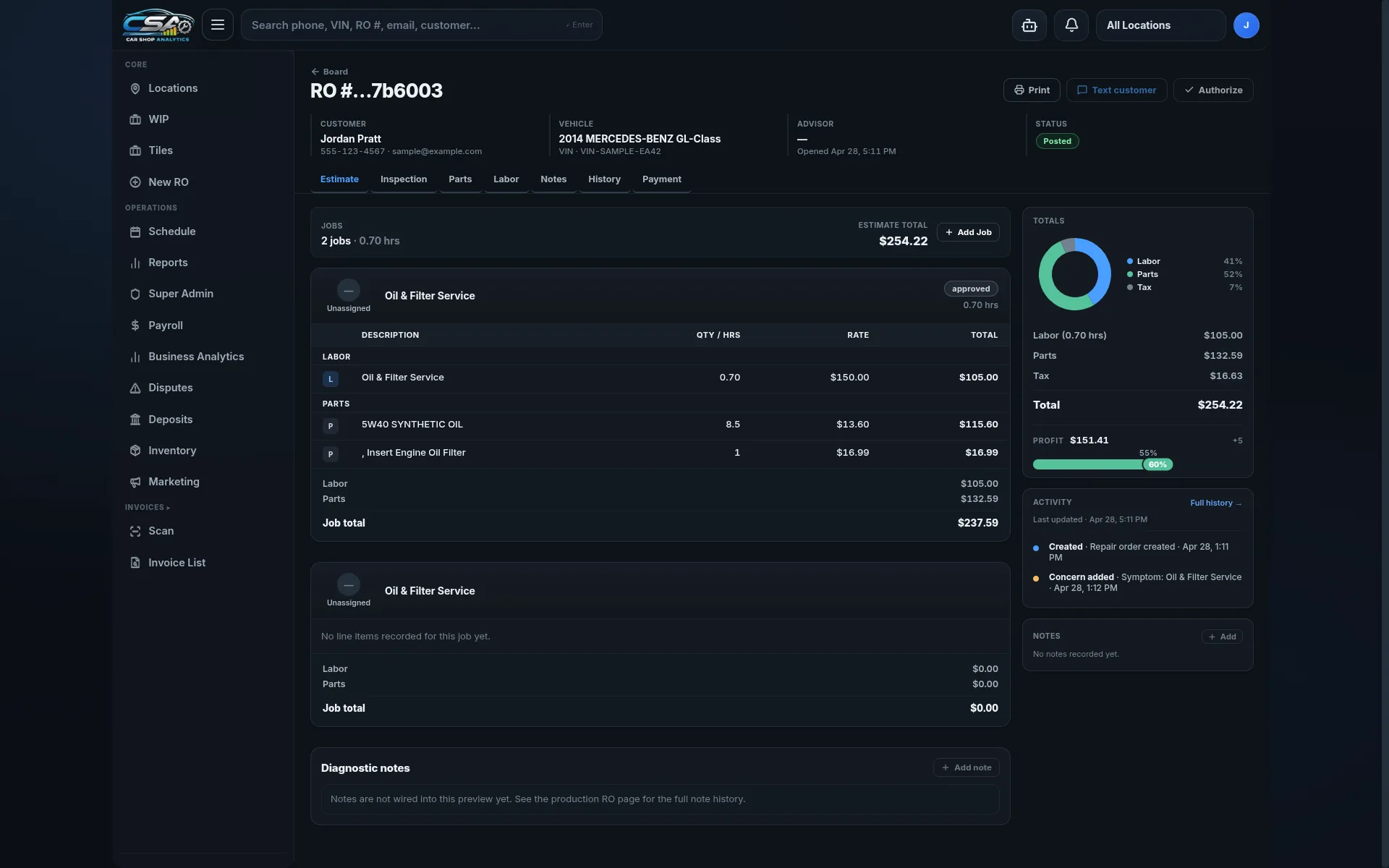Open the Locations pin icon in sidebar
This screenshot has height=868, width=1389.
[135, 88]
